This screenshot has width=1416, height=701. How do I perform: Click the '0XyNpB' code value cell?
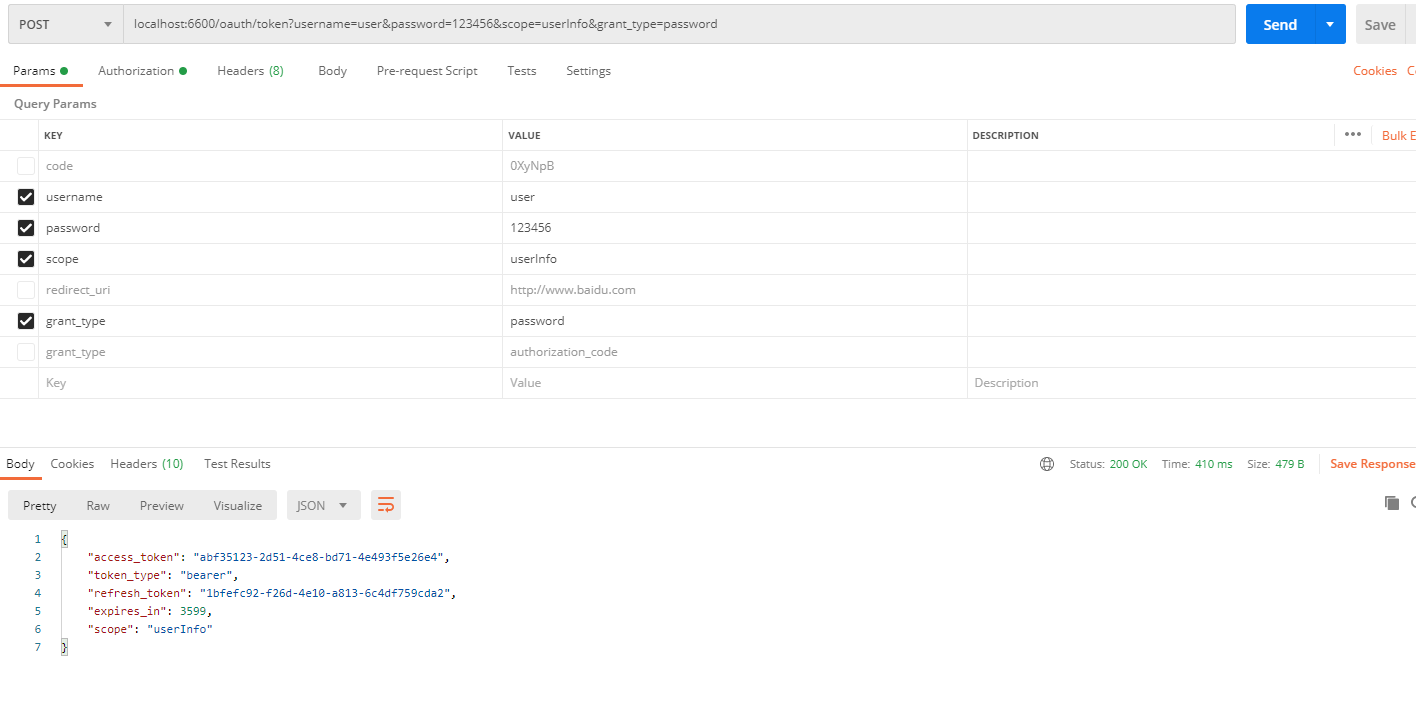735,166
